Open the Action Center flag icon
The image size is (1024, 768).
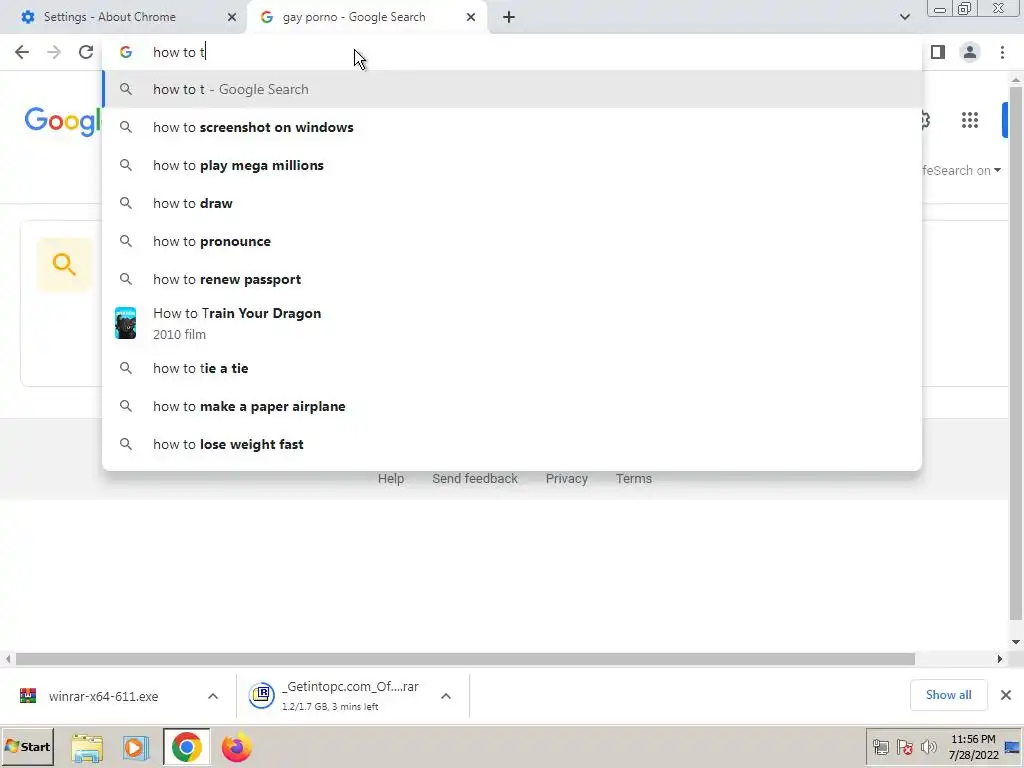(904, 747)
